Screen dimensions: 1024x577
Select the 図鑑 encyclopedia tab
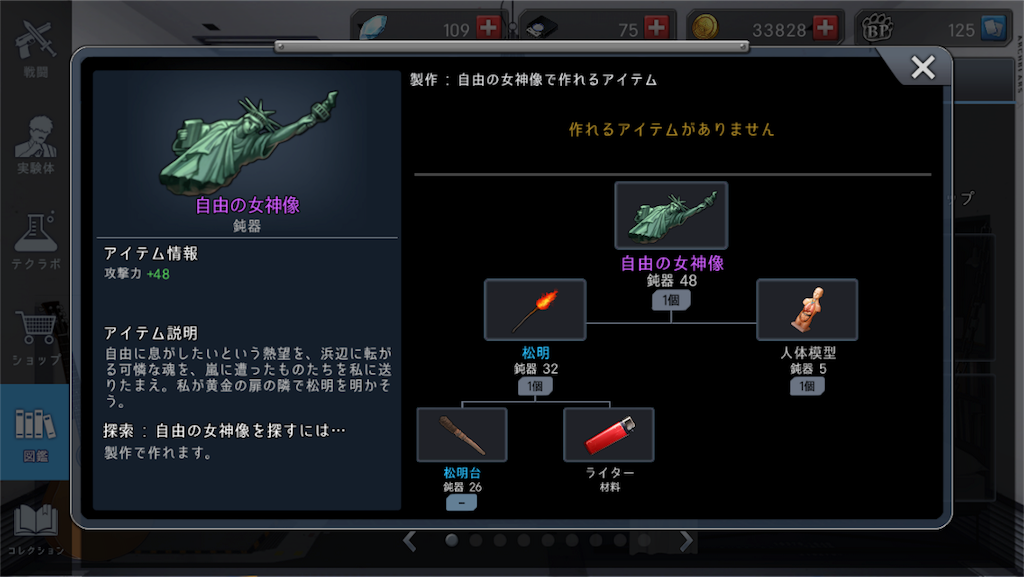pos(35,434)
